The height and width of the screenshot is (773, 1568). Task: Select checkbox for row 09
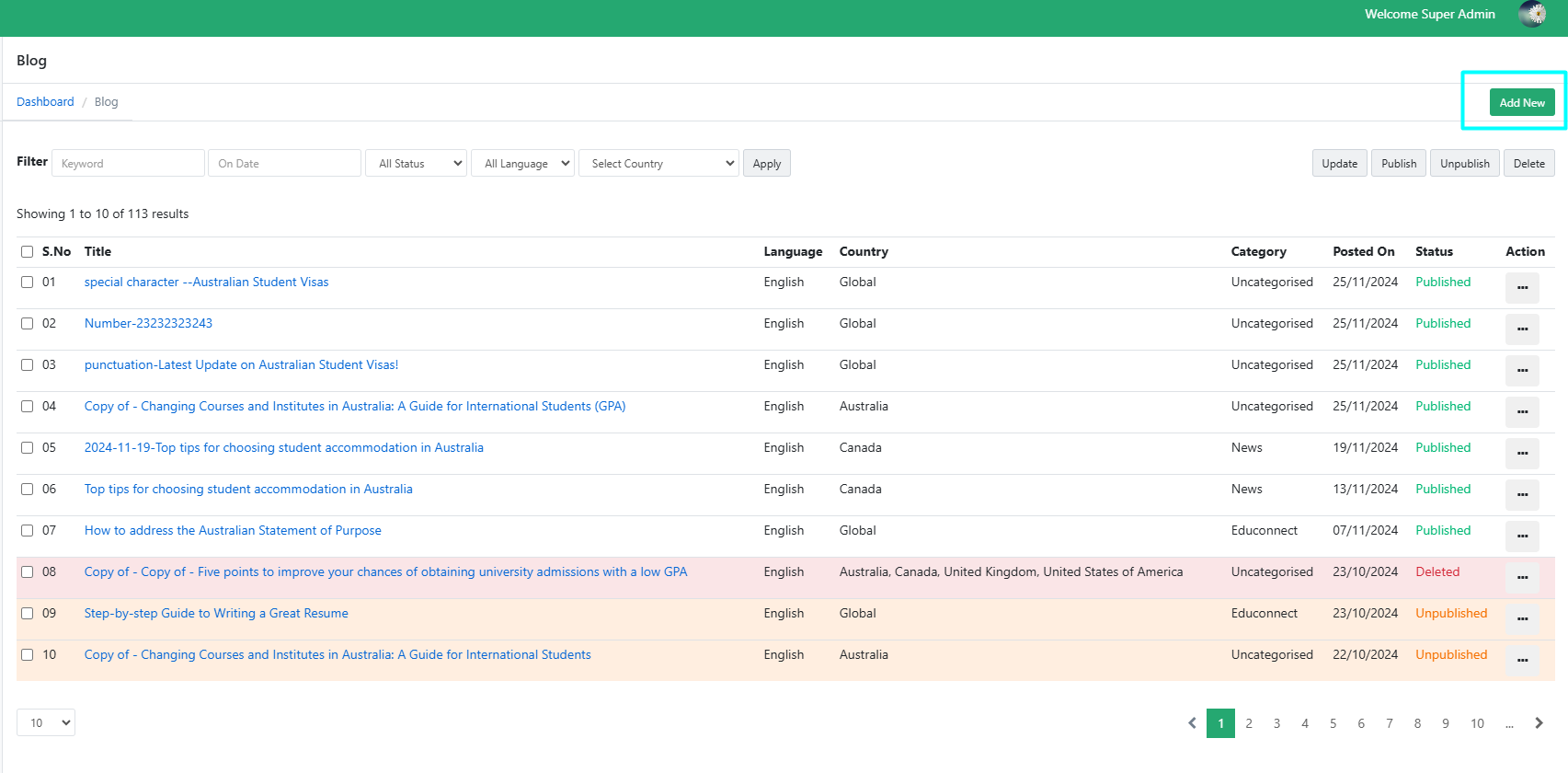click(x=28, y=614)
